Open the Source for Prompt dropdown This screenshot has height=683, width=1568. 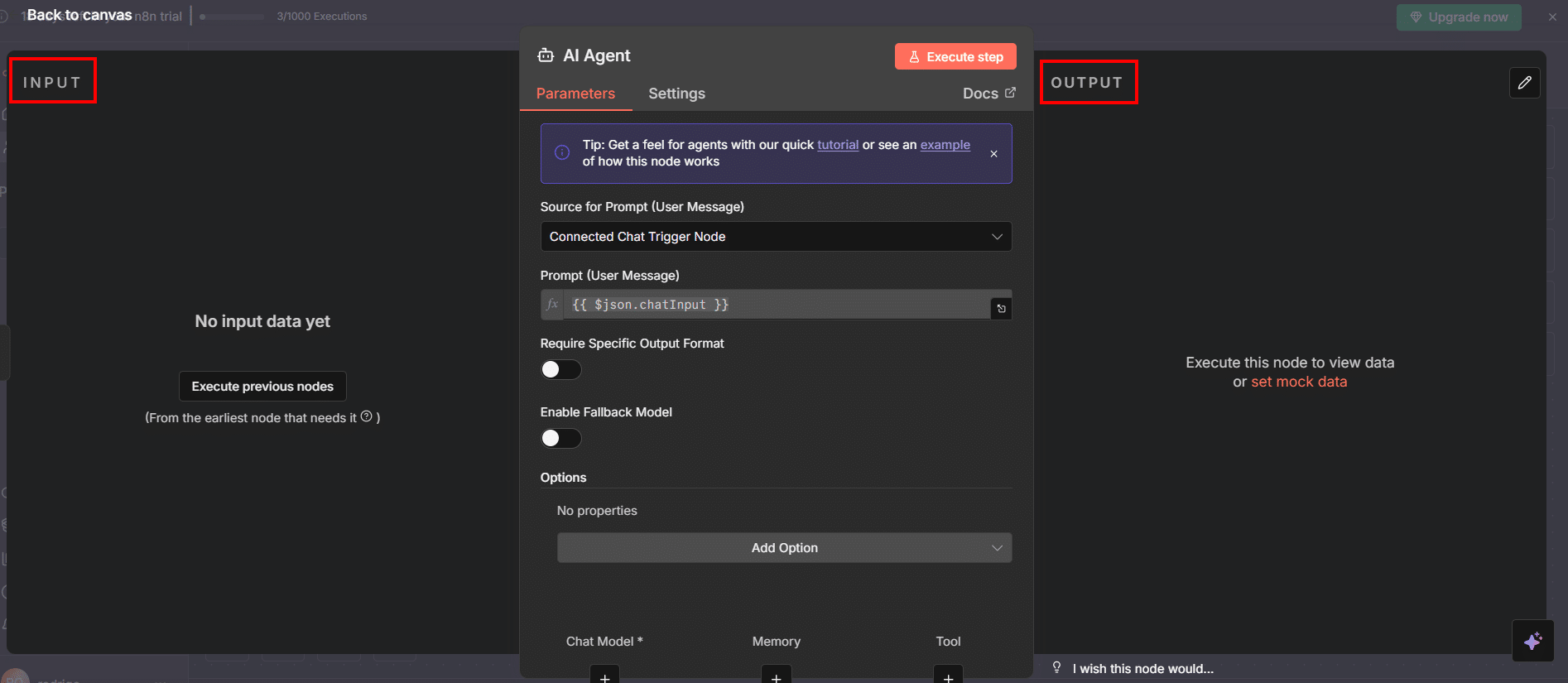776,237
